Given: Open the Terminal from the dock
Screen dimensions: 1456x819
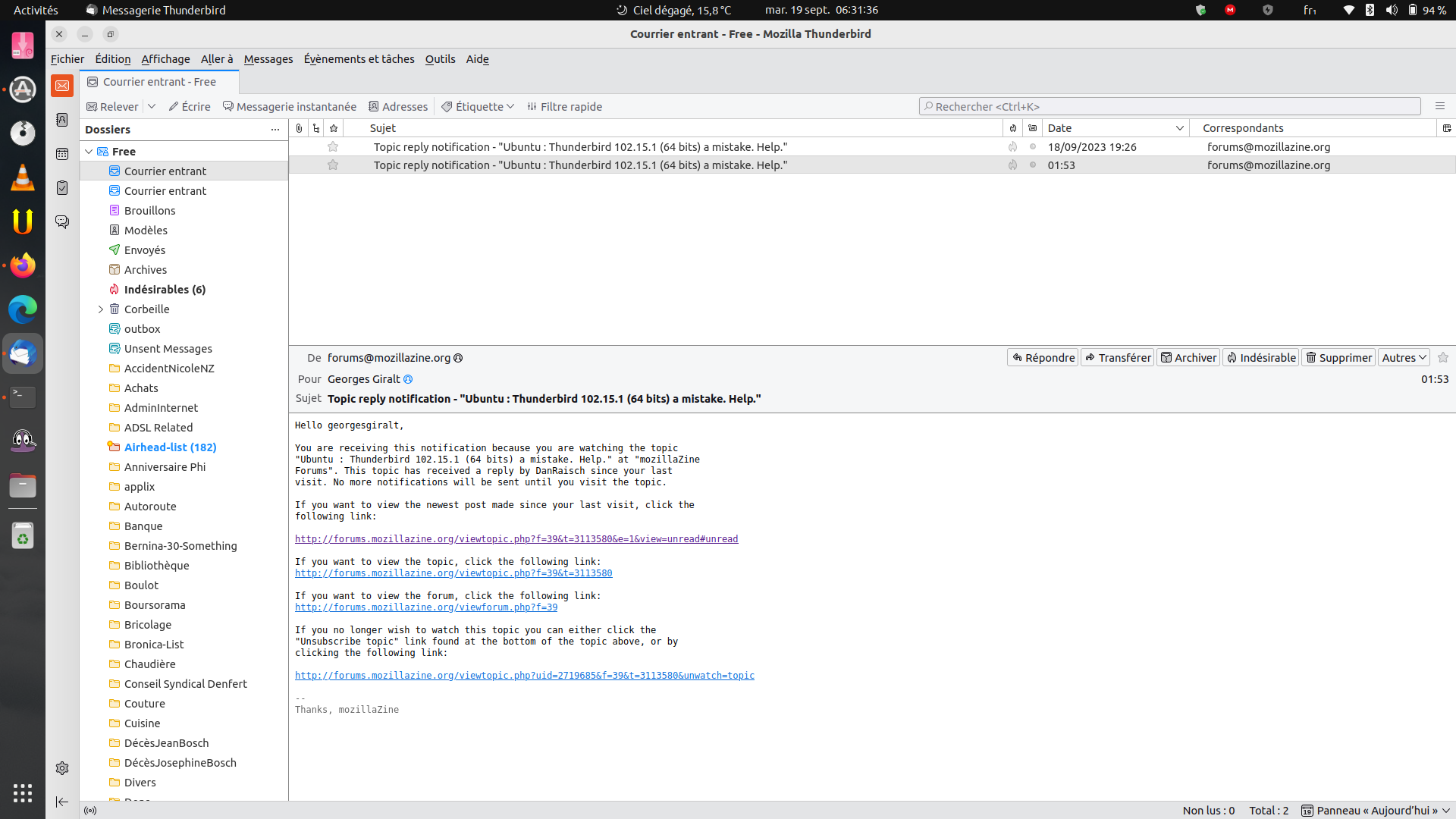Looking at the screenshot, I should pyautogui.click(x=23, y=397).
